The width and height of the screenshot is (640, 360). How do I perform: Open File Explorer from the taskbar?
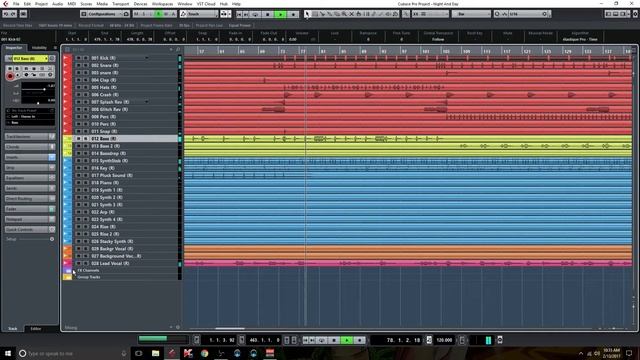156,353
